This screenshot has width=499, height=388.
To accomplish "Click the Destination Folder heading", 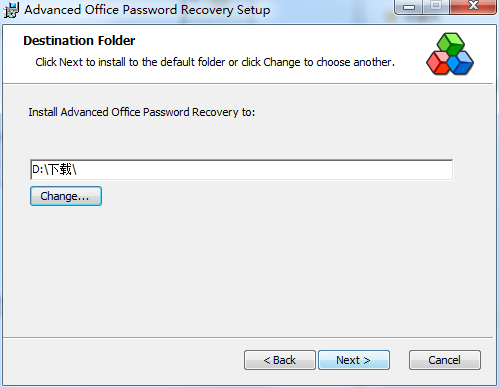I will (79, 41).
